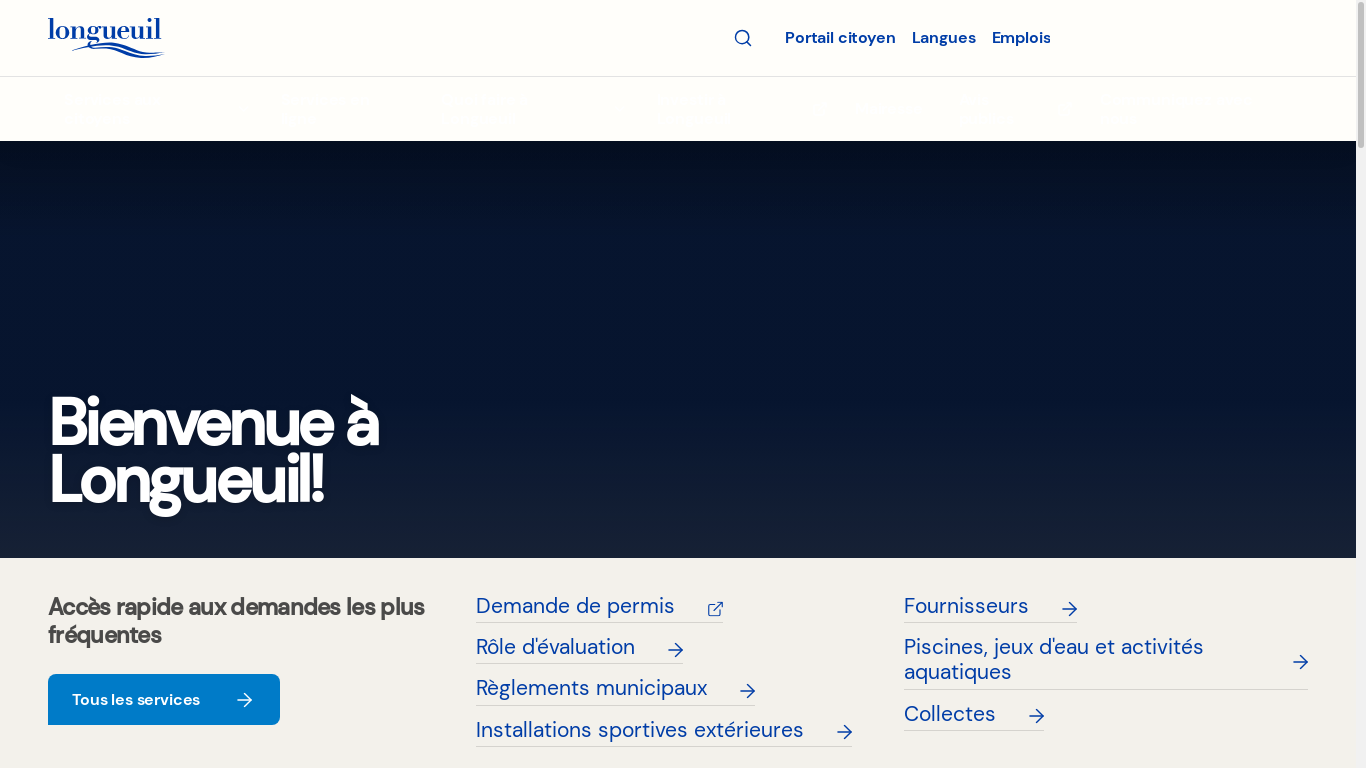Click arrow icon beside Piscines, jeux d'eau link
The image size is (1366, 768).
click(x=1300, y=662)
